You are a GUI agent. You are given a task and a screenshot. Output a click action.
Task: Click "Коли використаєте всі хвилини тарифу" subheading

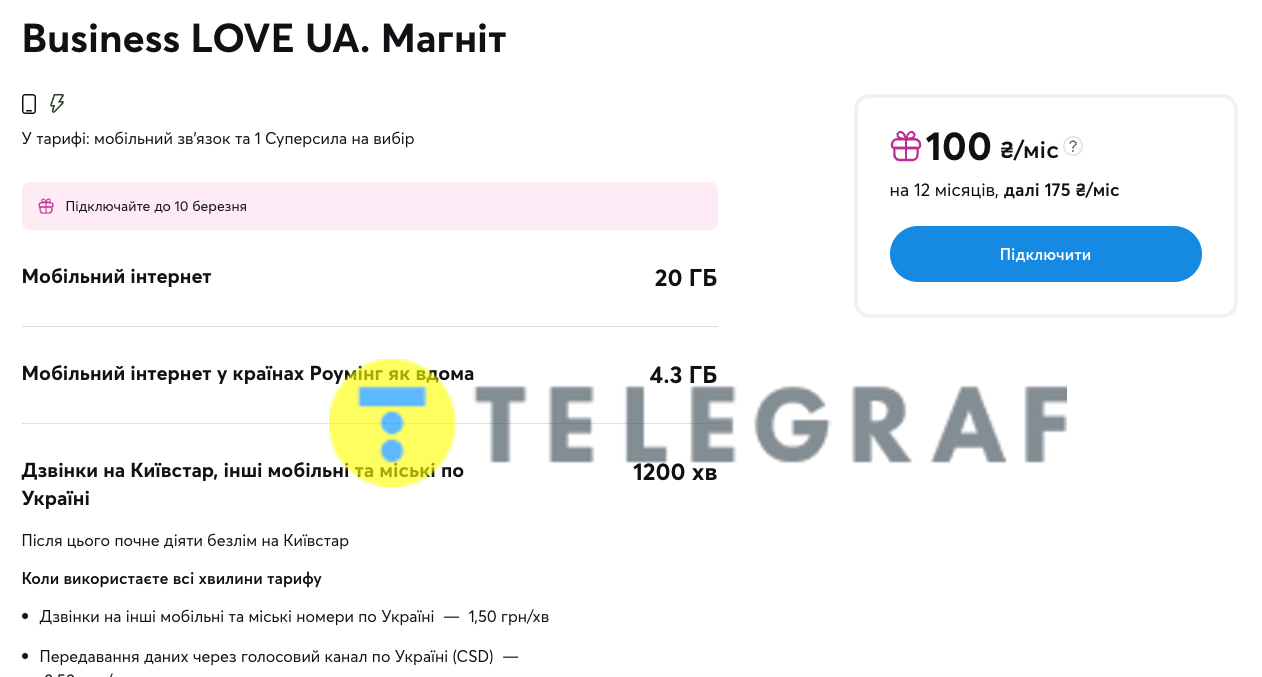(171, 579)
